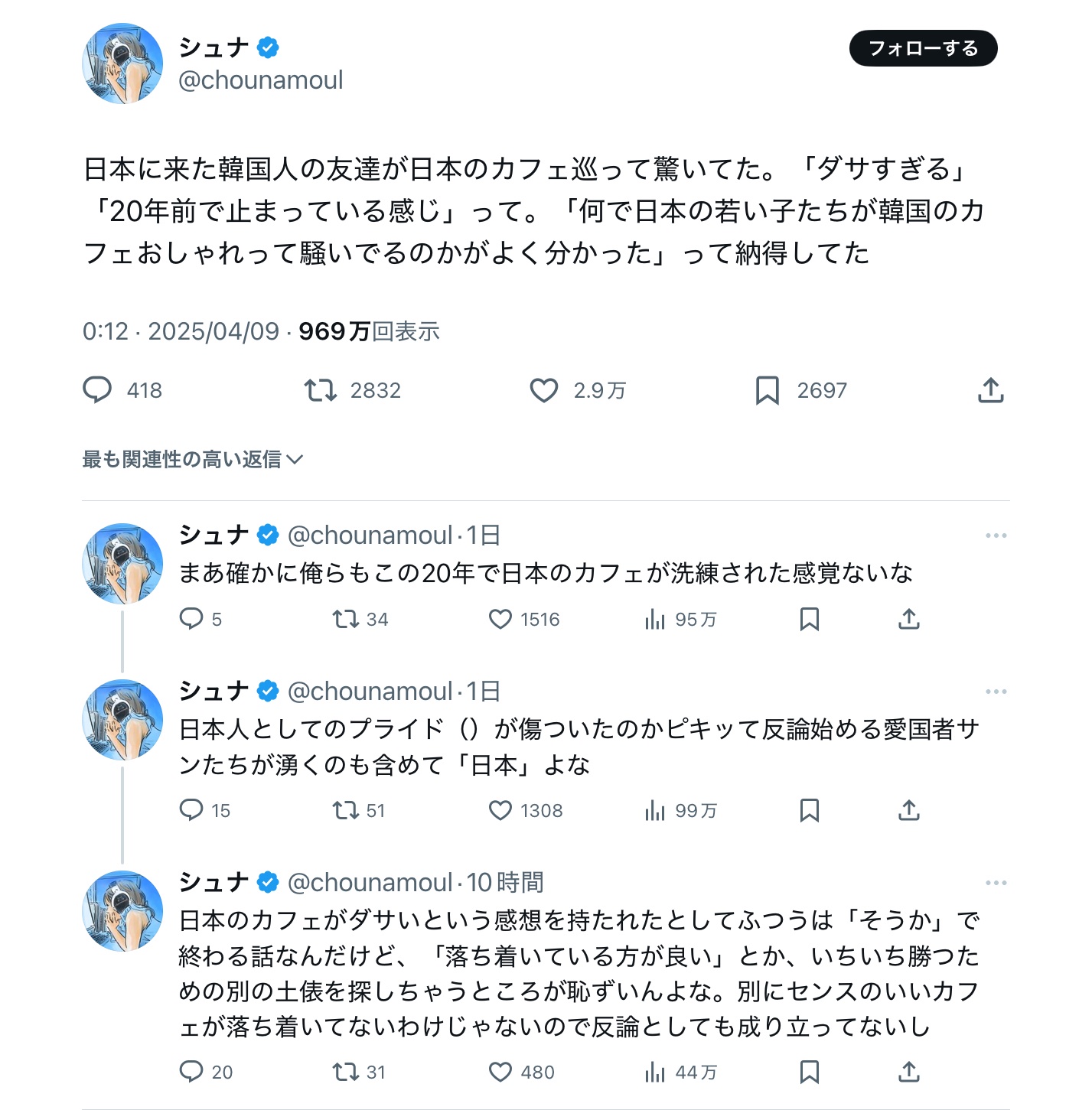Expand the 最も関連性の高い返信 sort dropdown
1092x1110 pixels.
(193, 459)
